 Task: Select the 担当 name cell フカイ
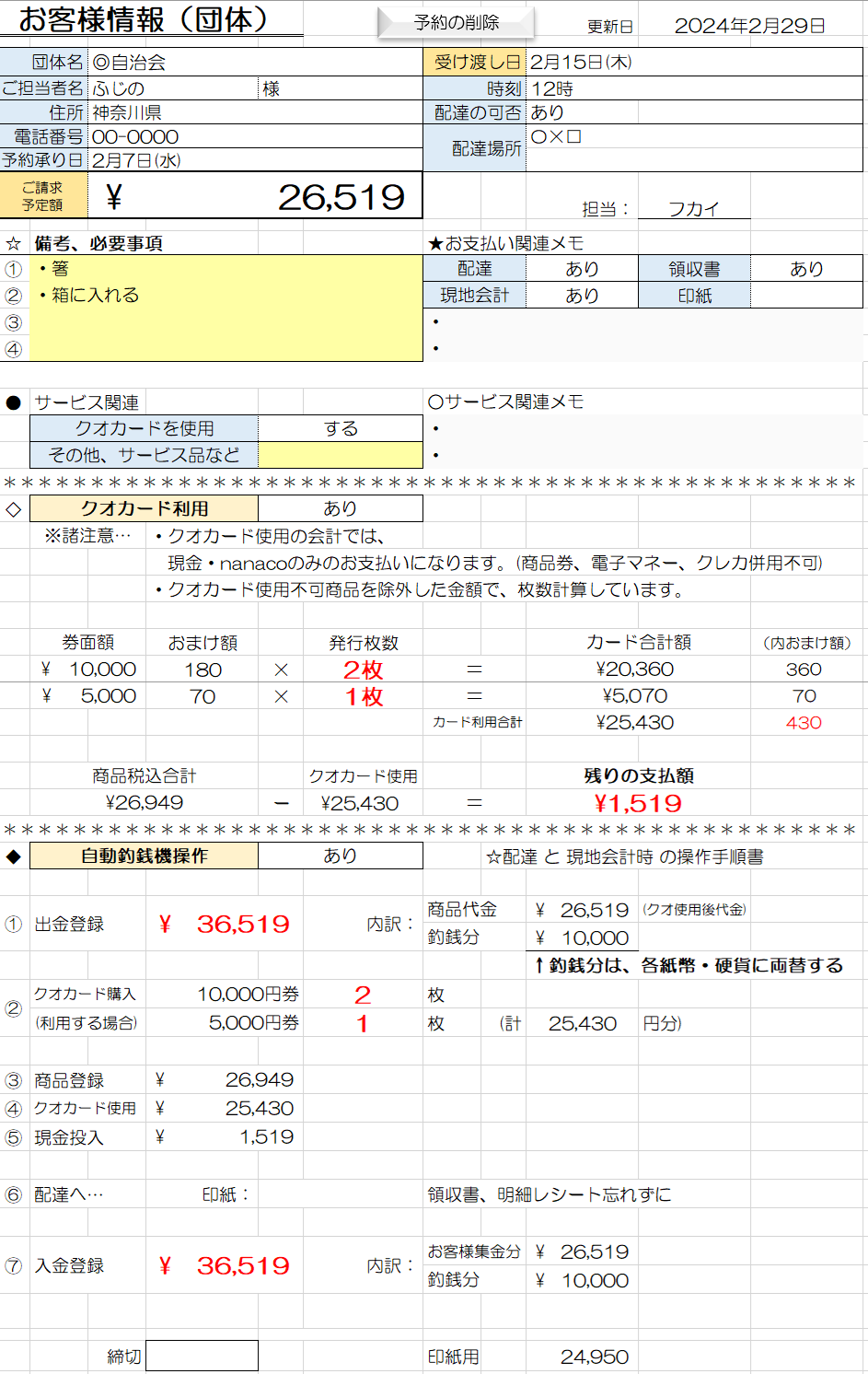coord(694,209)
